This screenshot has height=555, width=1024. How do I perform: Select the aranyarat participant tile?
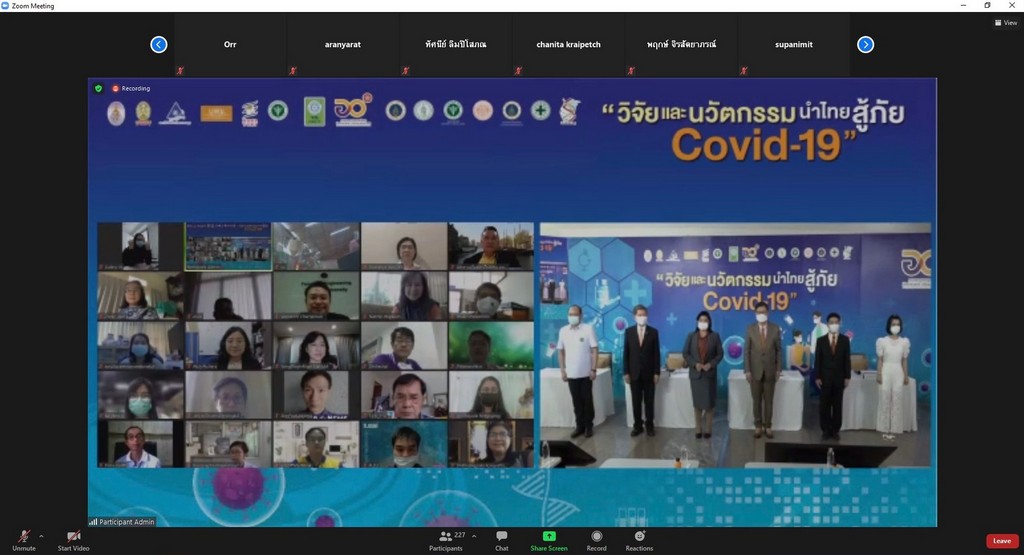click(x=343, y=45)
